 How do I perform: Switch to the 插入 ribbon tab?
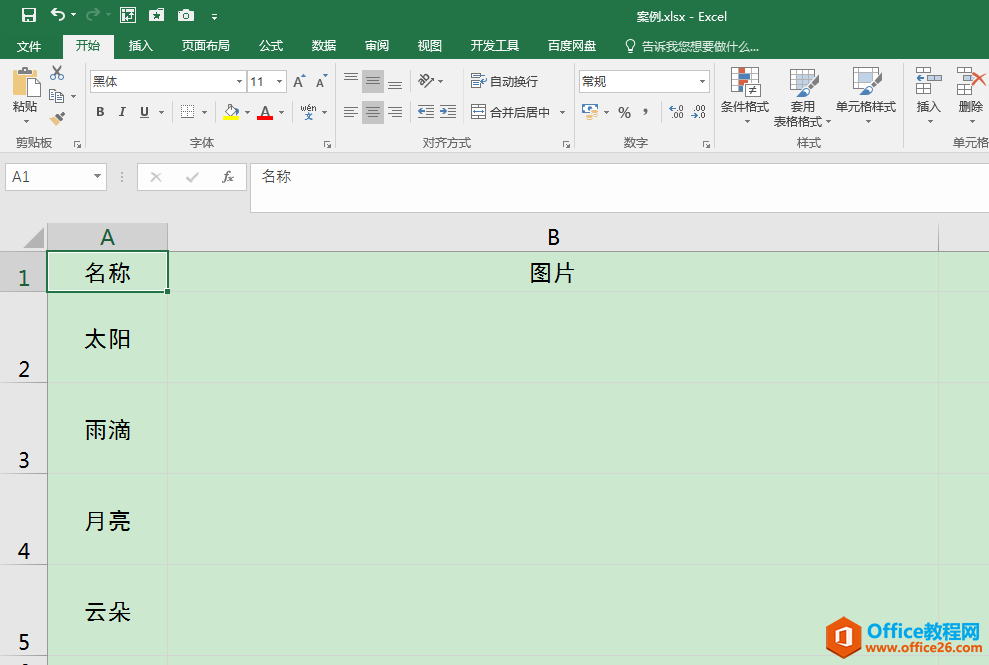click(x=141, y=46)
